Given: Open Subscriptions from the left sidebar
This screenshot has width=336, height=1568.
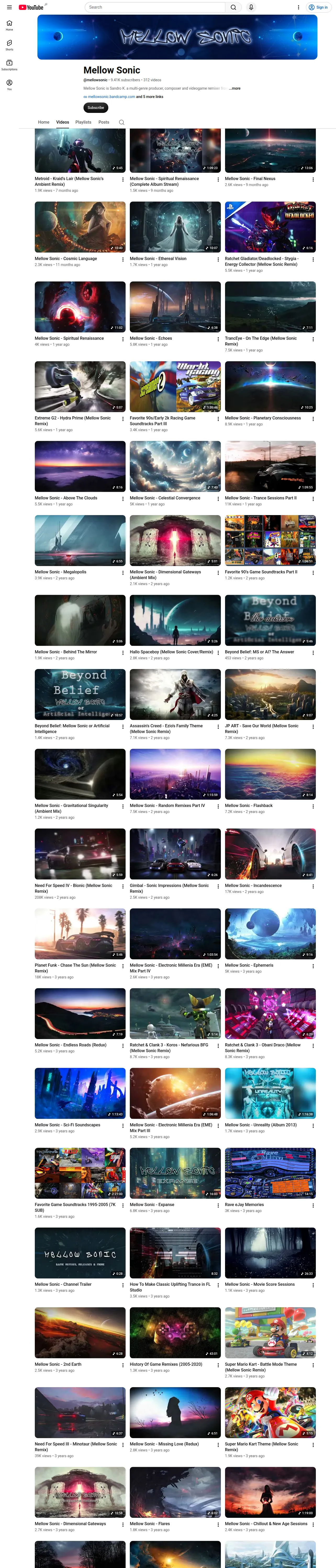Looking at the screenshot, I should 9,65.
